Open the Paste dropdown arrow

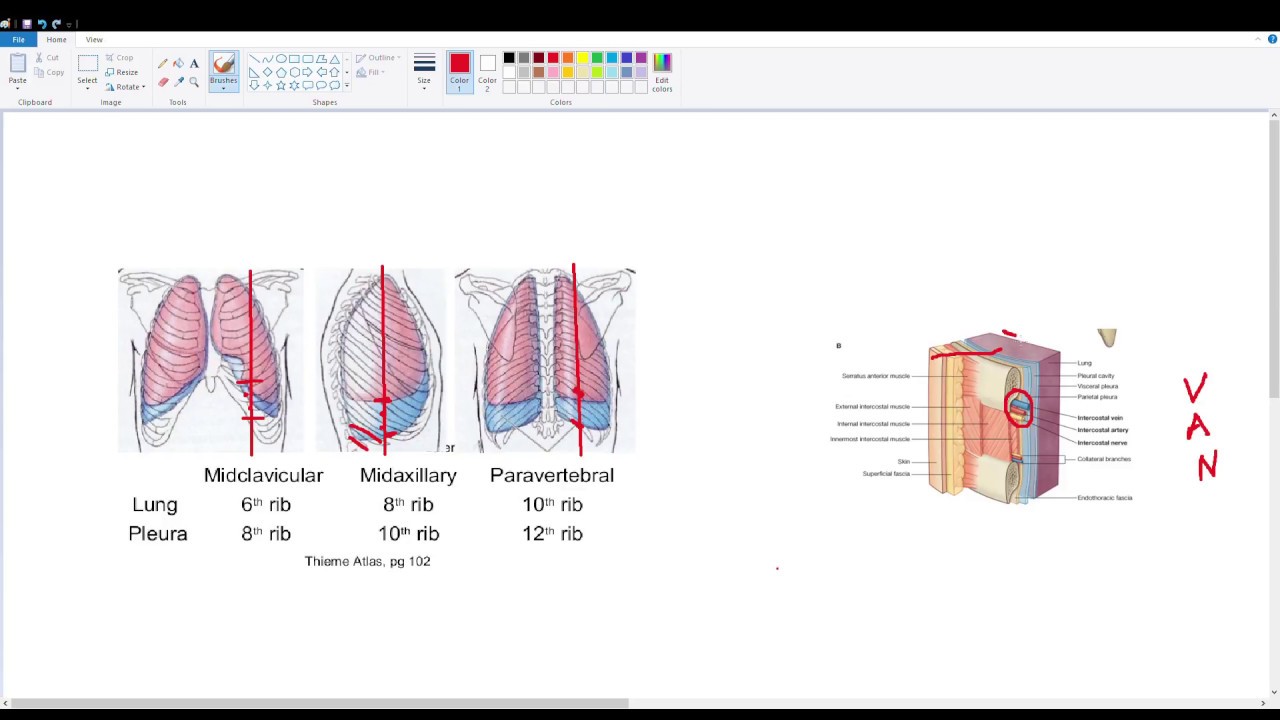click(17, 88)
